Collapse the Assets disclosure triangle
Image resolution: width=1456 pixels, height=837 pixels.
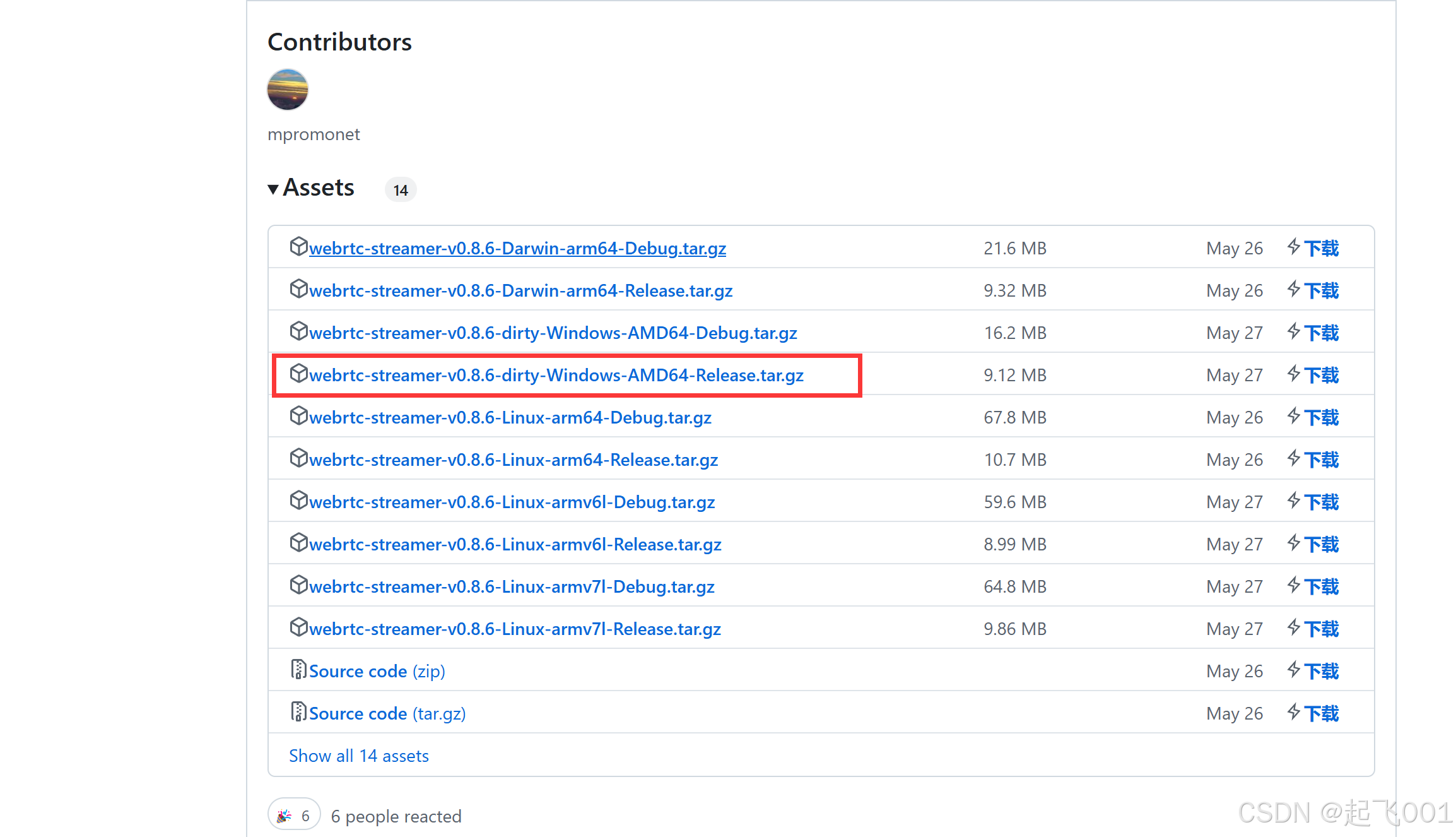coord(273,189)
